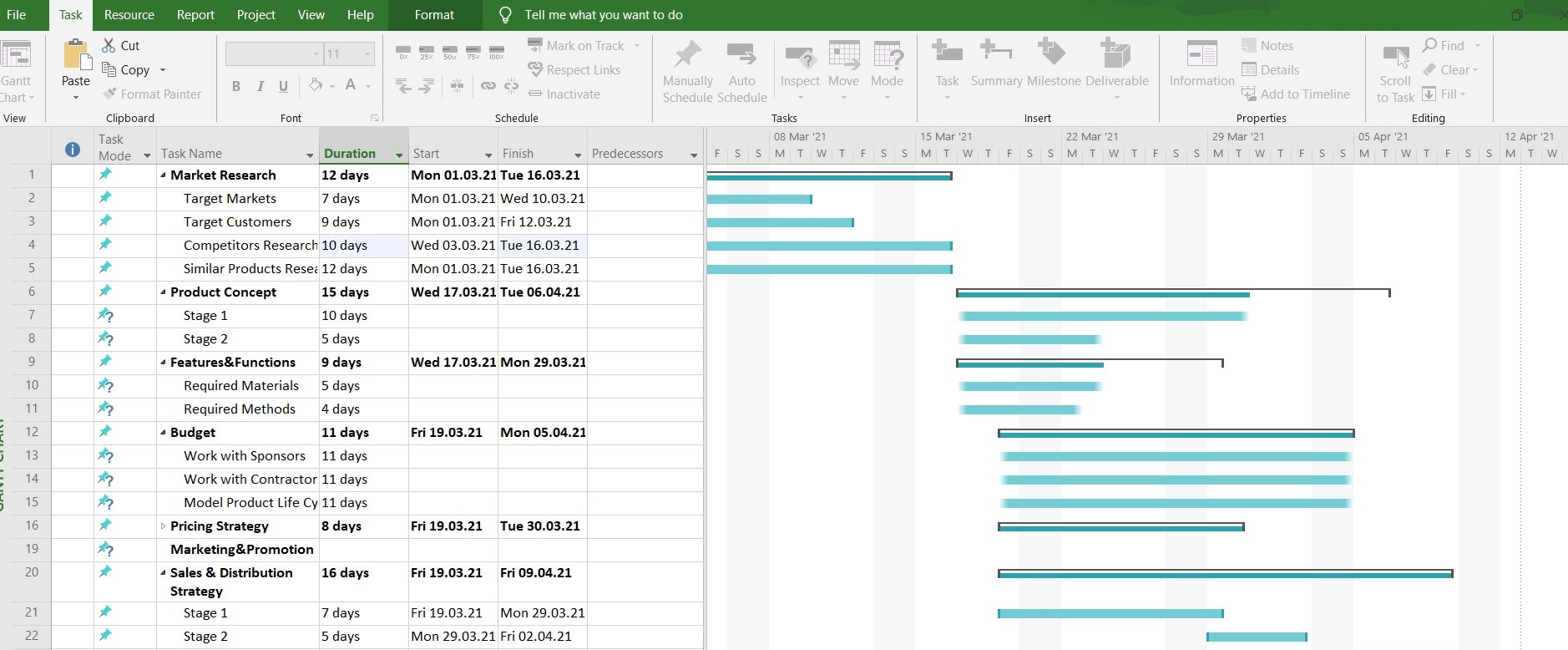Viewport: 1568px width, 650px height.
Task: Toggle Inactivate for the task
Action: (564, 94)
